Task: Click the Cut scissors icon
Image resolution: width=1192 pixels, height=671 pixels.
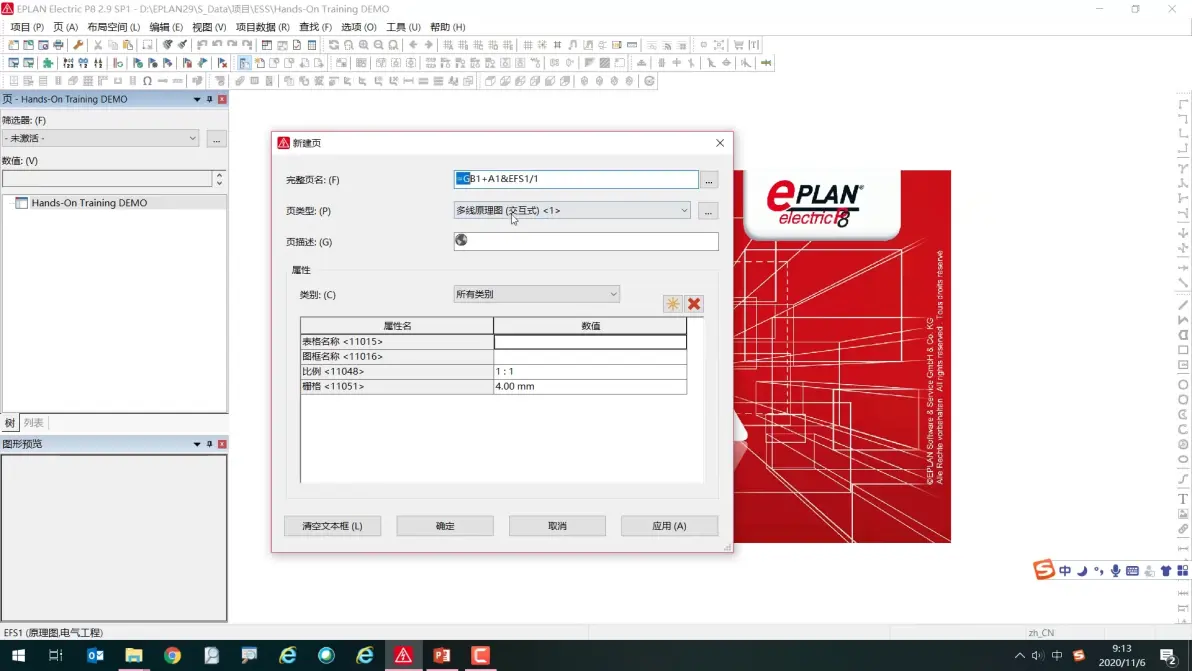Action: click(98, 45)
